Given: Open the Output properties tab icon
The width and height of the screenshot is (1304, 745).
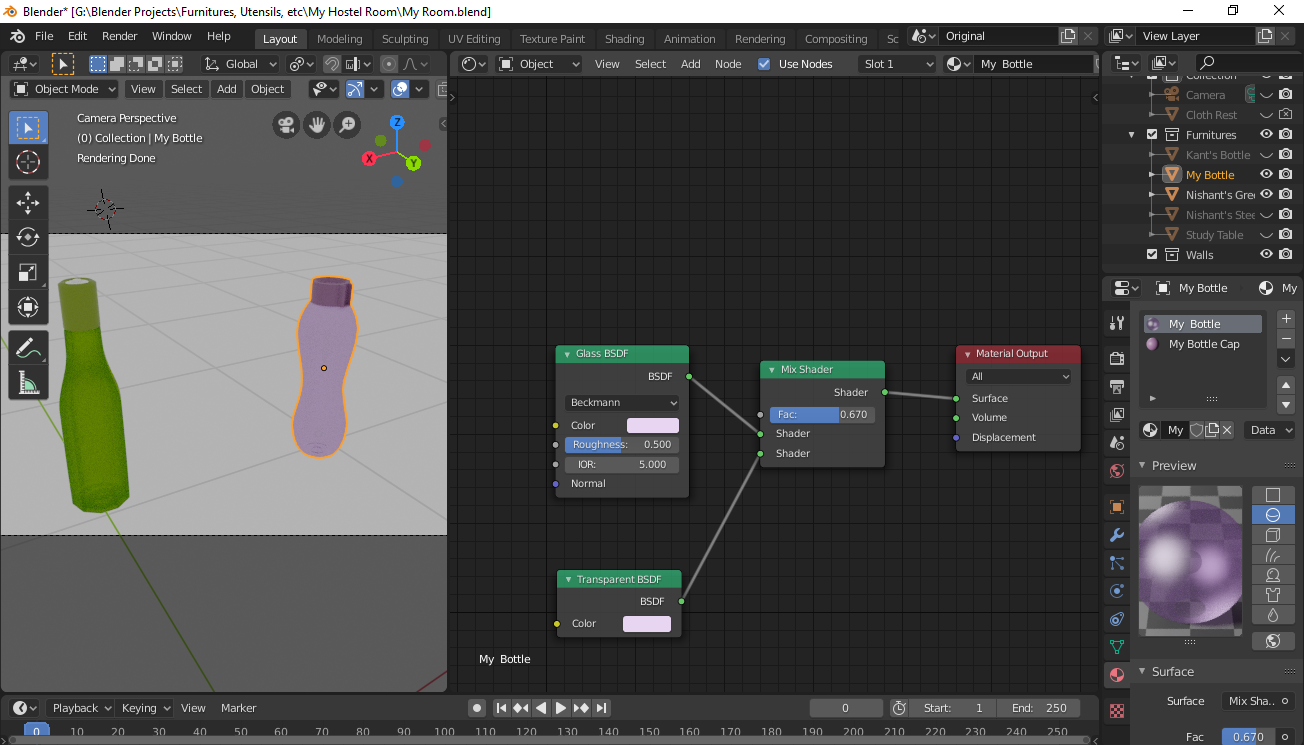Looking at the screenshot, I should tap(1117, 386).
